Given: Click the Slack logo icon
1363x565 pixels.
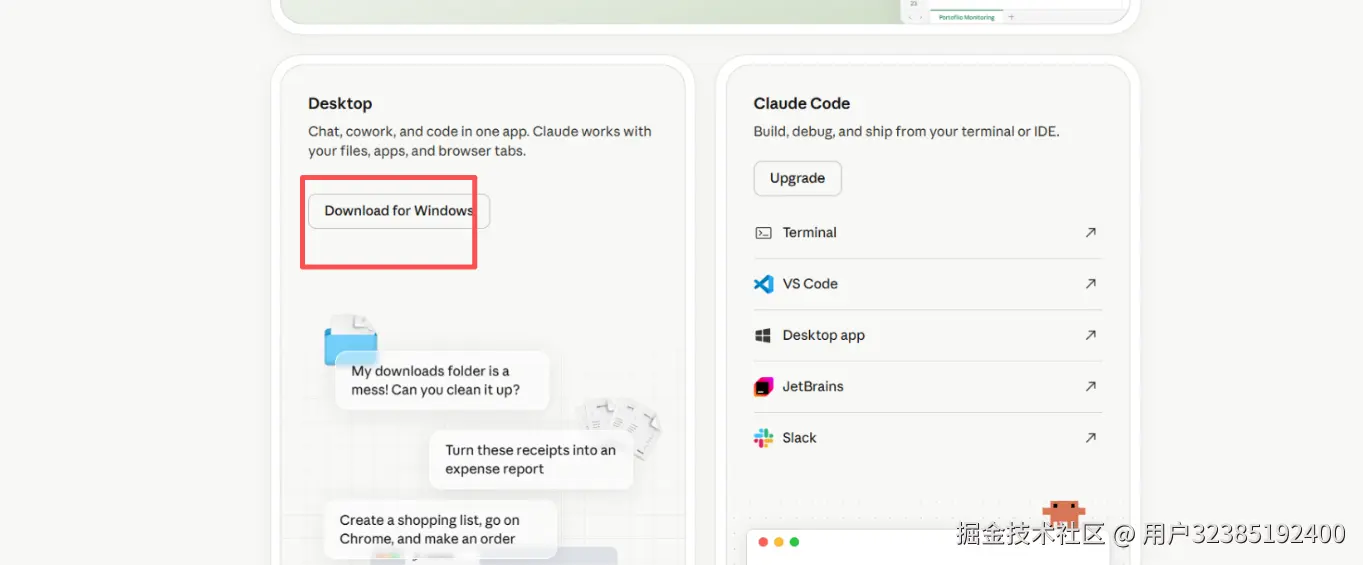Looking at the screenshot, I should (763, 438).
